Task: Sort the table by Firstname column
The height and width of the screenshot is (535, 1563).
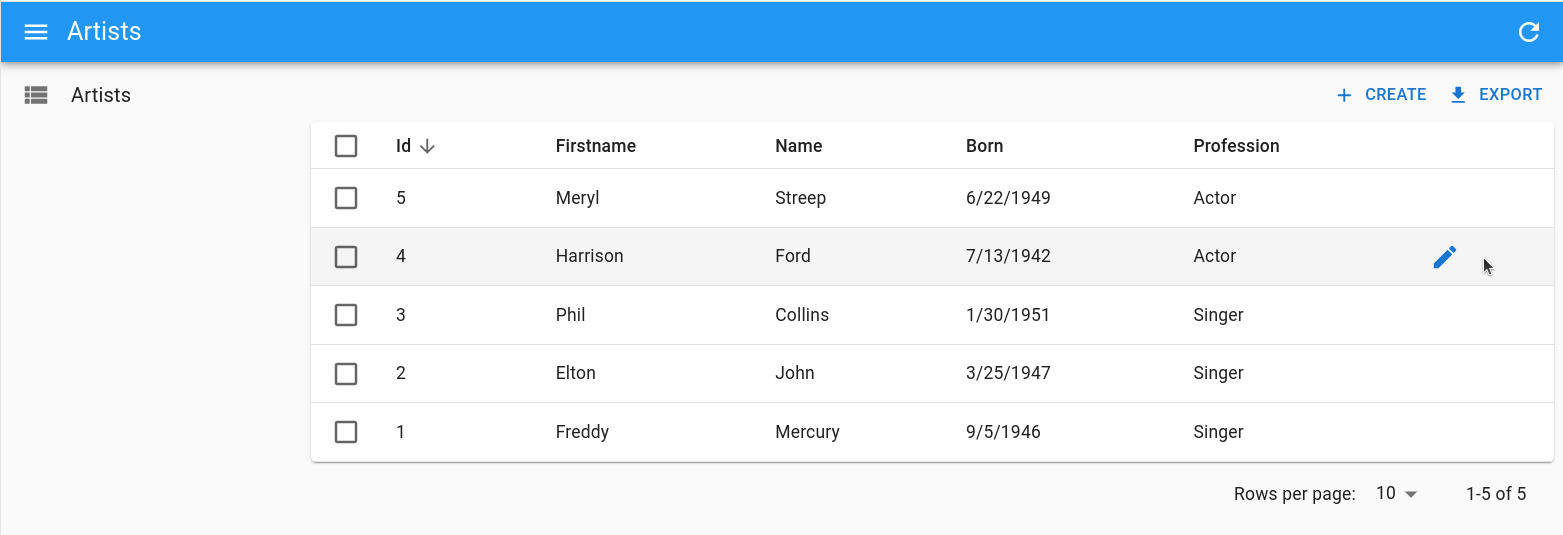Action: pyautogui.click(x=595, y=146)
